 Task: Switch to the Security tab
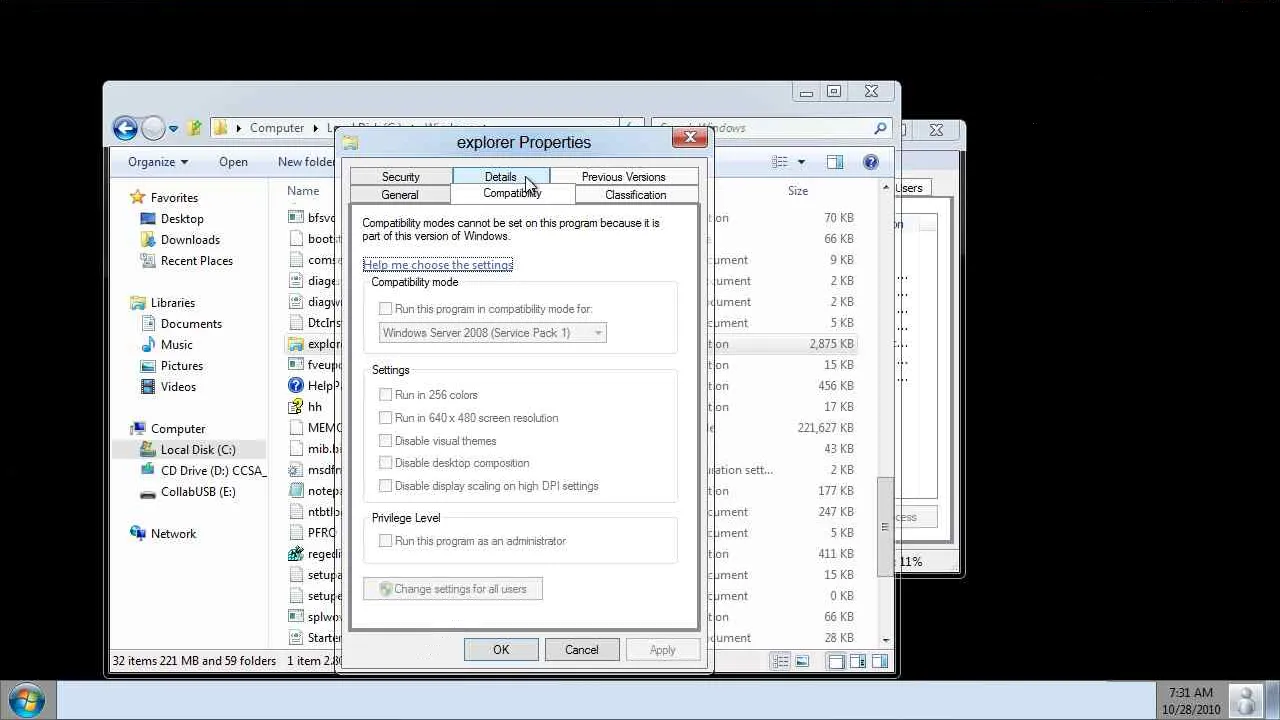tap(401, 177)
